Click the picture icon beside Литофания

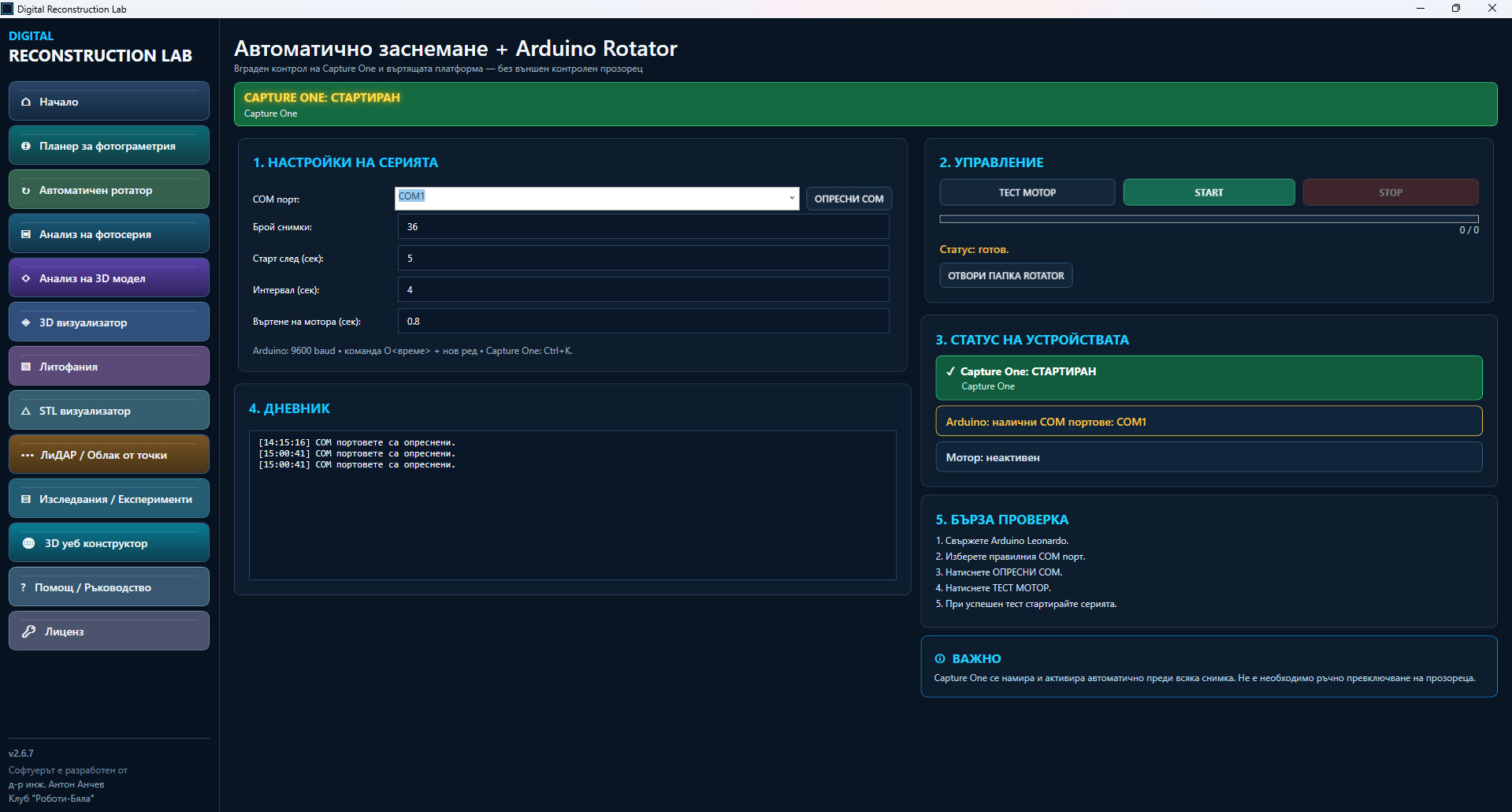(x=26, y=367)
